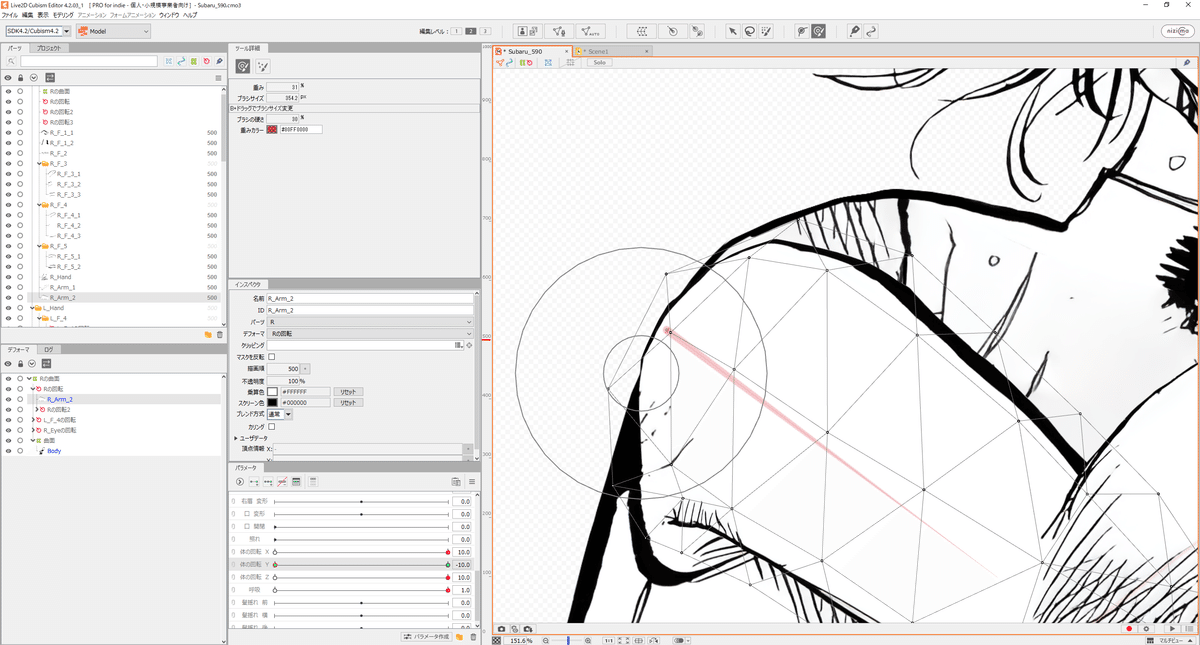This screenshot has width=1200, height=645.
Task: Enable the culling checkbox
Action: (x=271, y=427)
